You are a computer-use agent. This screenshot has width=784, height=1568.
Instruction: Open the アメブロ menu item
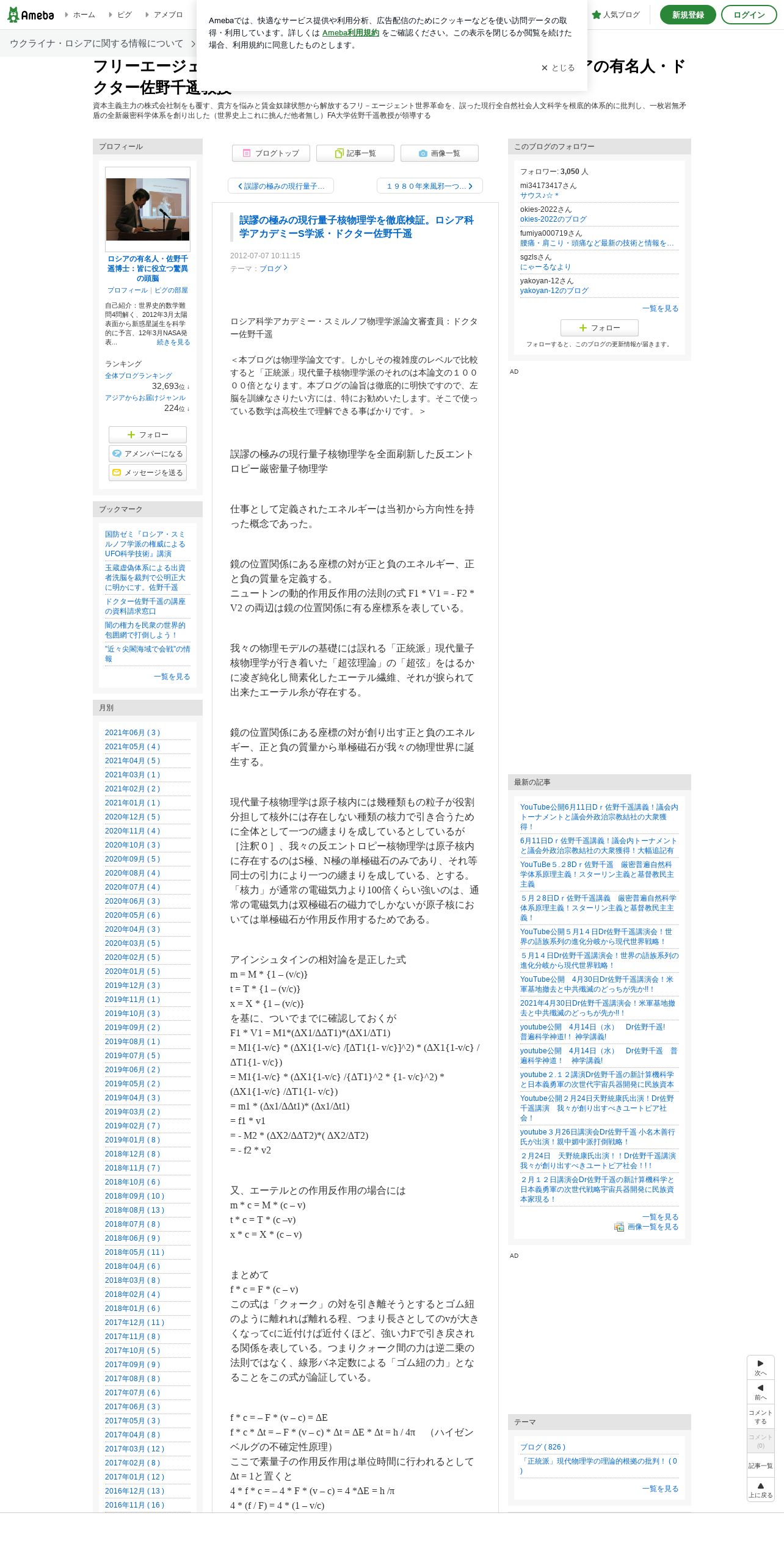tap(164, 15)
